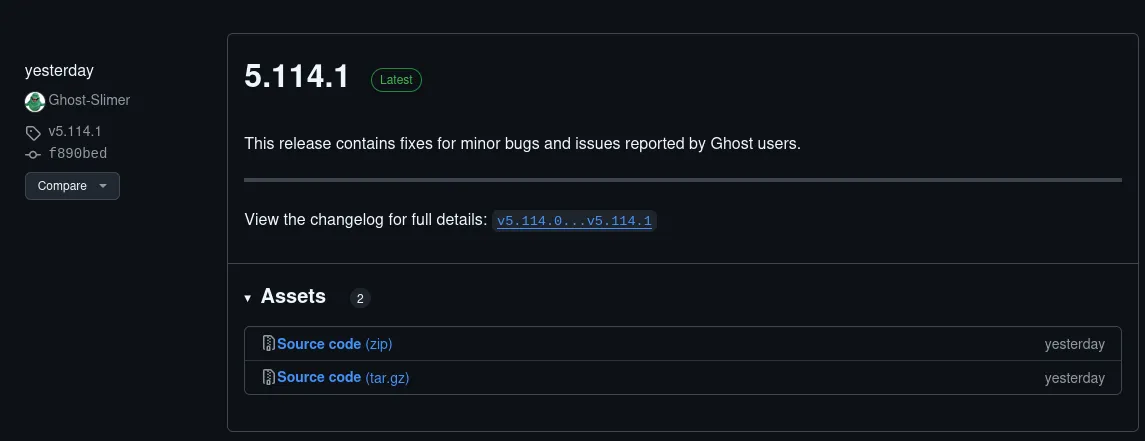Open the v5.114.1 tag link
This screenshot has width=1145, height=441.
tap(74, 131)
